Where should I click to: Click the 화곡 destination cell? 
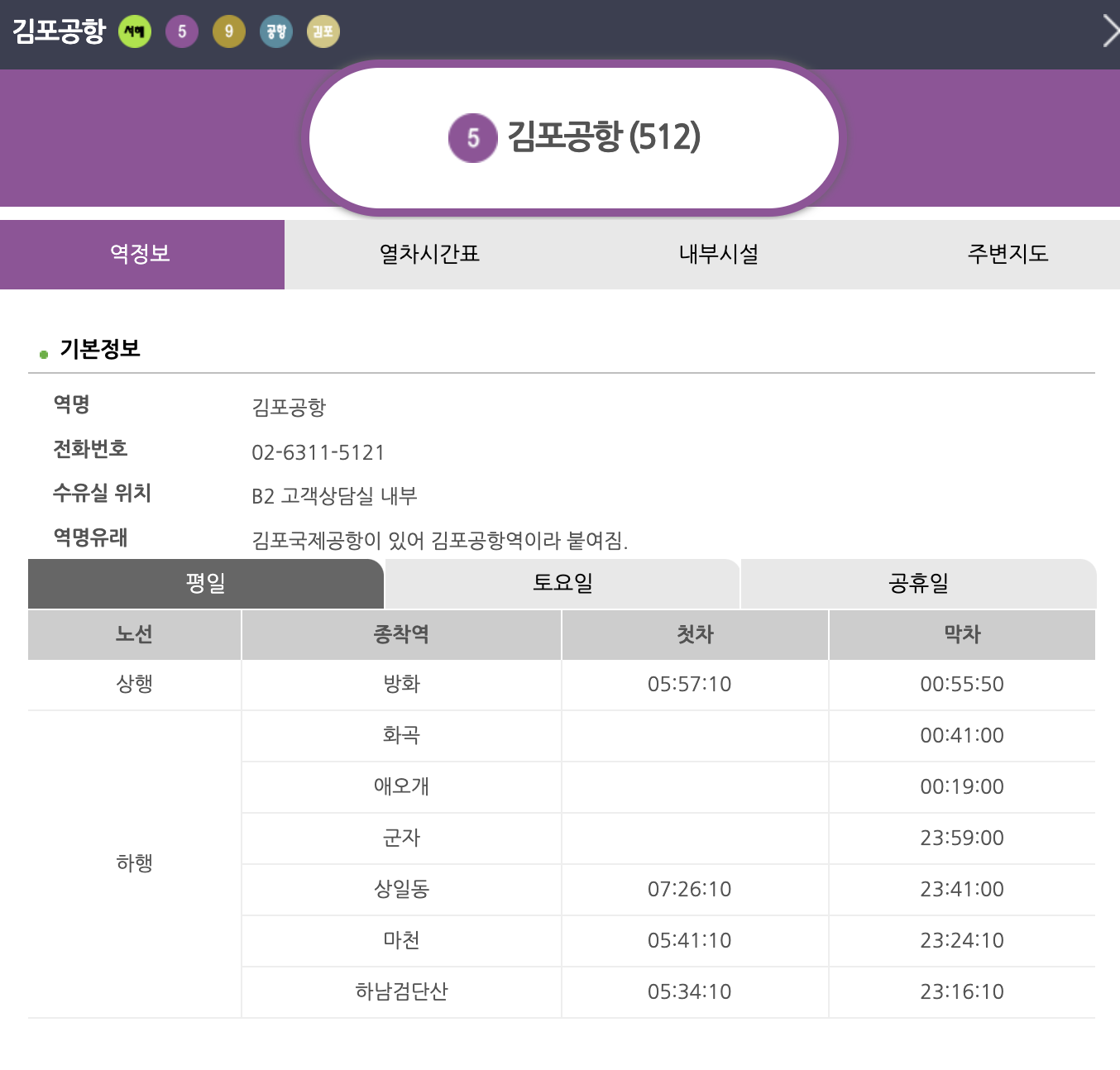click(x=401, y=736)
